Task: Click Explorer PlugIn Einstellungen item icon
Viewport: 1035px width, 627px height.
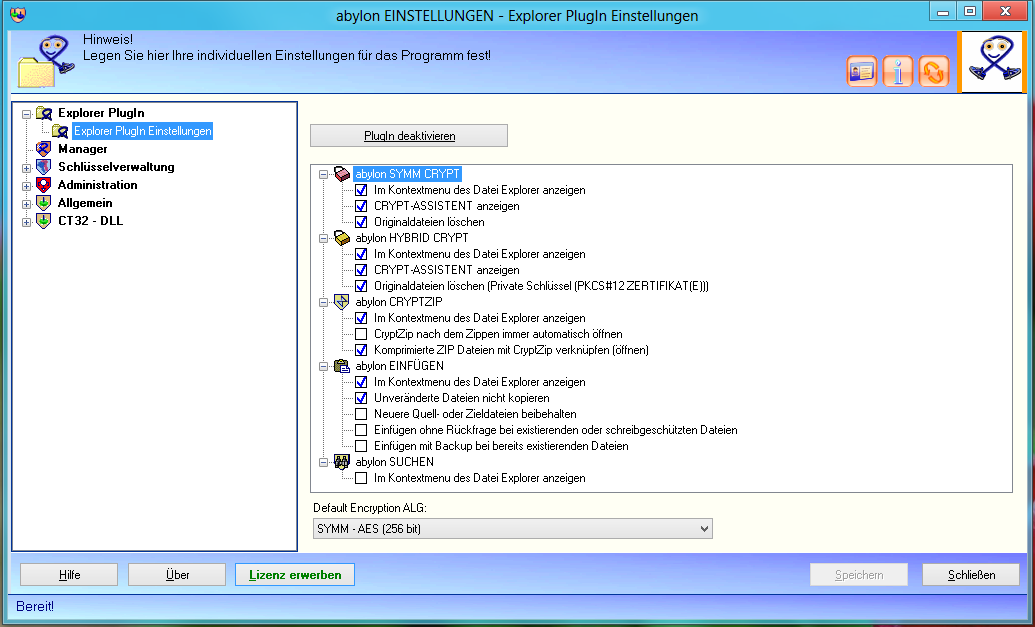Action: [x=61, y=131]
